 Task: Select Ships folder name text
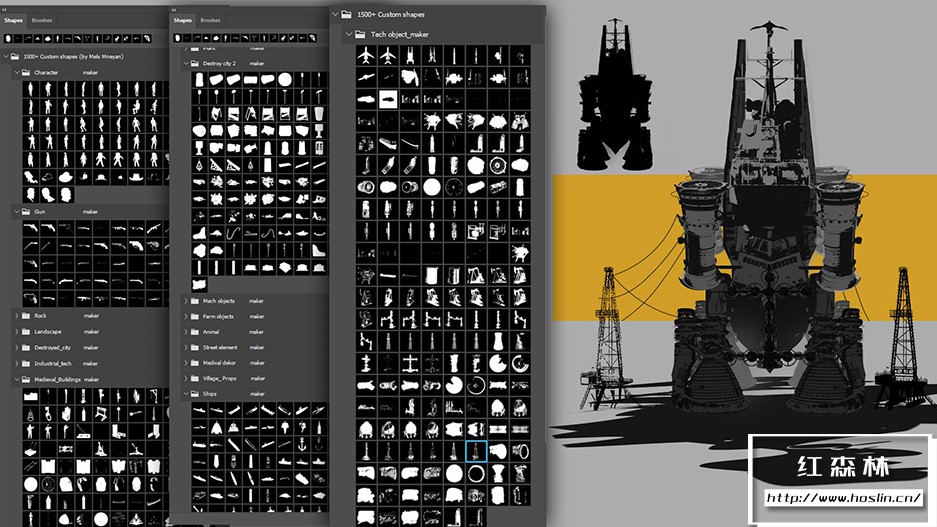[x=210, y=394]
